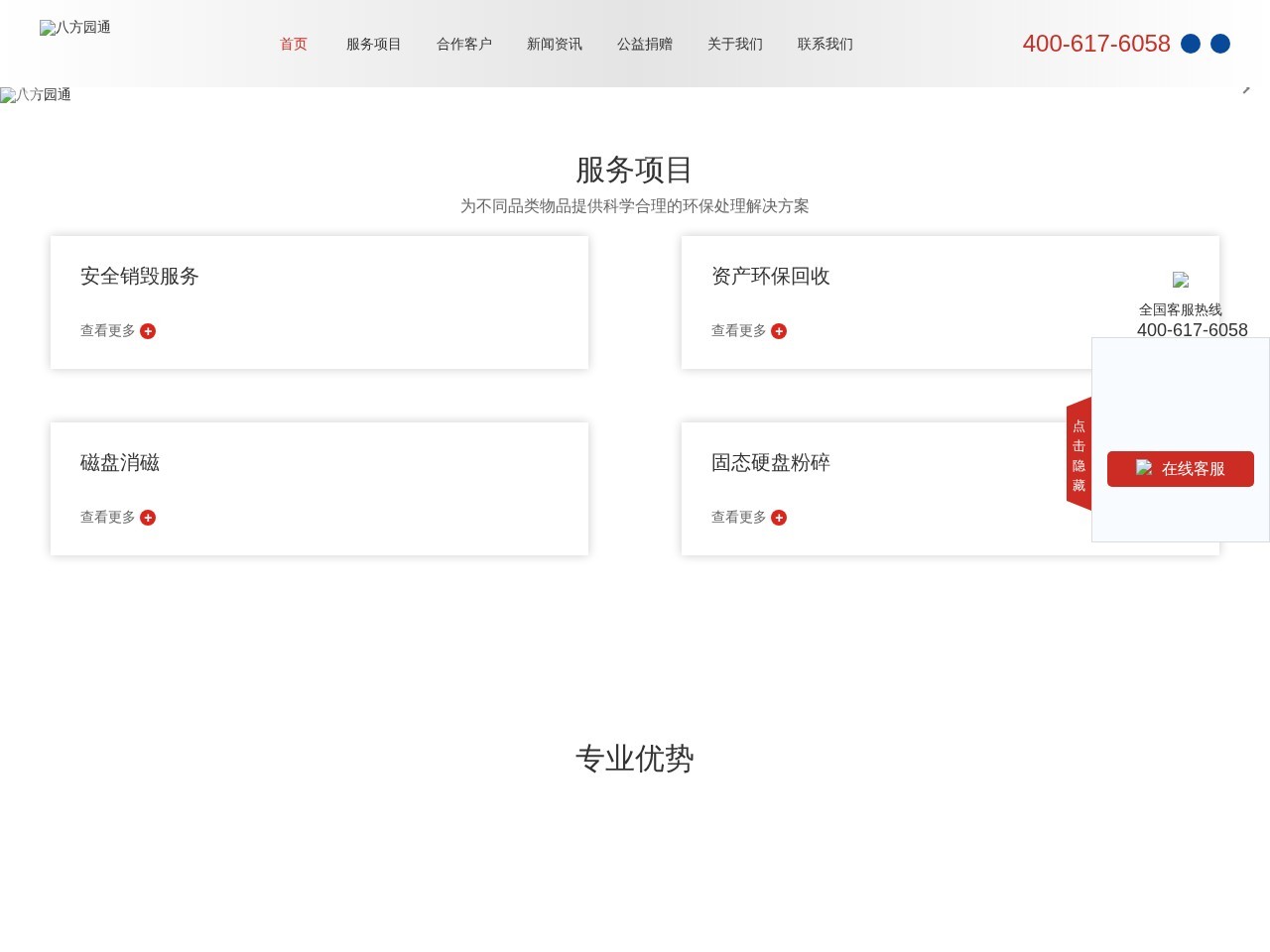The image size is (1270, 952).
Task: Click the subtitle 为不同品类物品提供科学合理的环保处理解决方案
Action: pyautogui.click(x=635, y=206)
